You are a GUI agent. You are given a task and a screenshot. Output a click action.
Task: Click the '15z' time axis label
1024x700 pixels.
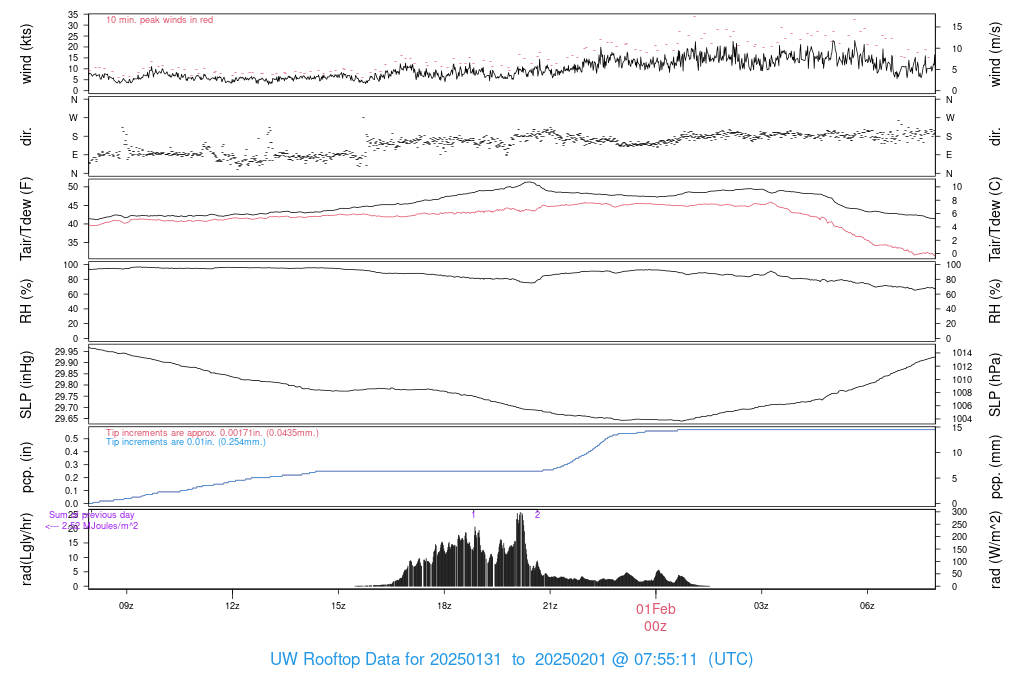[338, 606]
